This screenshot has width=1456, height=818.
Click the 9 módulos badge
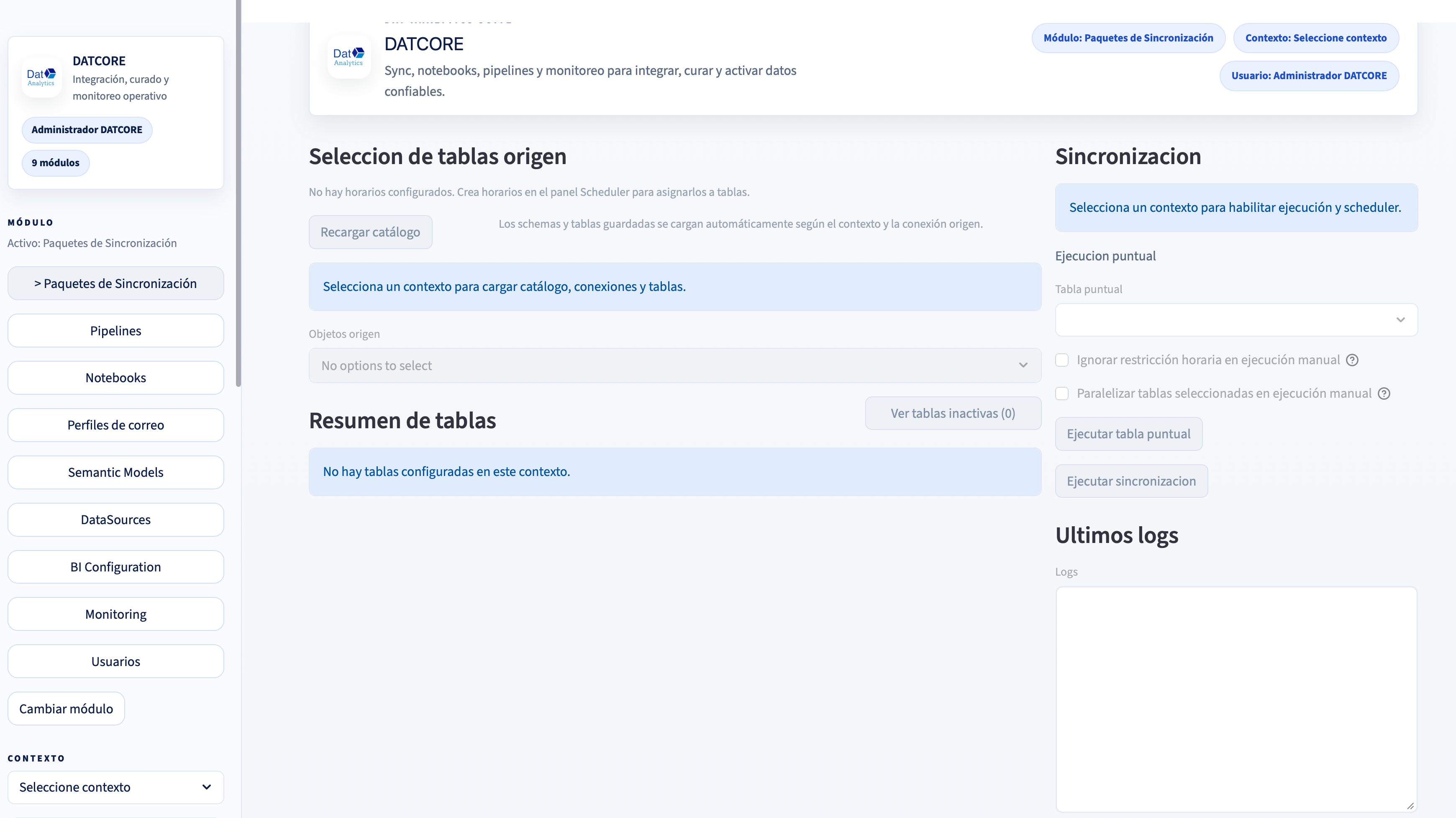(x=55, y=163)
